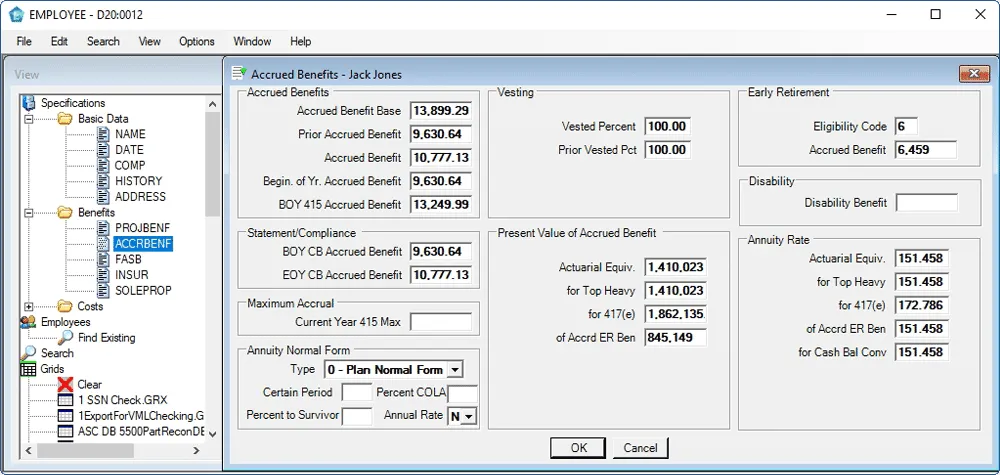Open the Edit menu

point(59,41)
